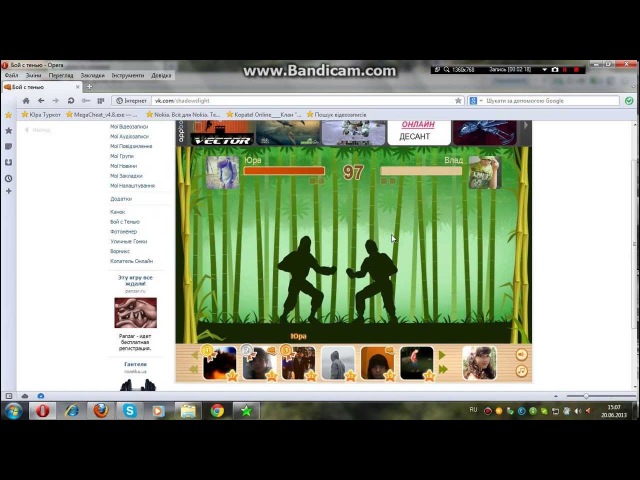Open the sidebar notes panel
This screenshot has height=480, width=640.
(x=9, y=147)
